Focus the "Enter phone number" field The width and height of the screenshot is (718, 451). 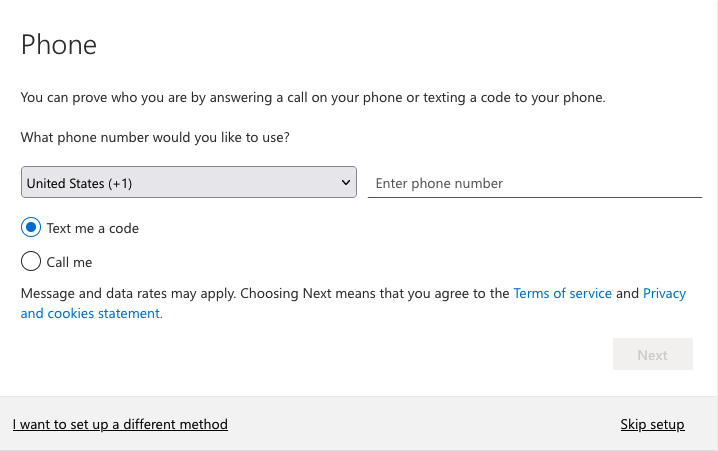pyautogui.click(x=534, y=183)
